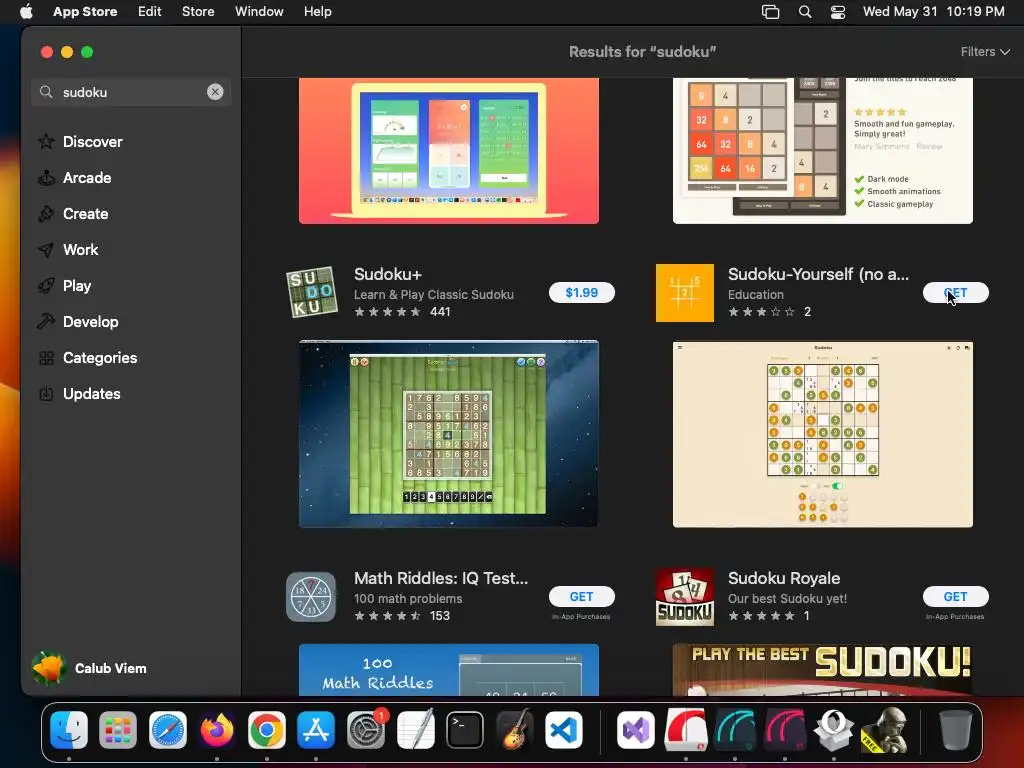This screenshot has height=768, width=1024.
Task: Get the Sudoku Royale app
Action: pyautogui.click(x=955, y=596)
